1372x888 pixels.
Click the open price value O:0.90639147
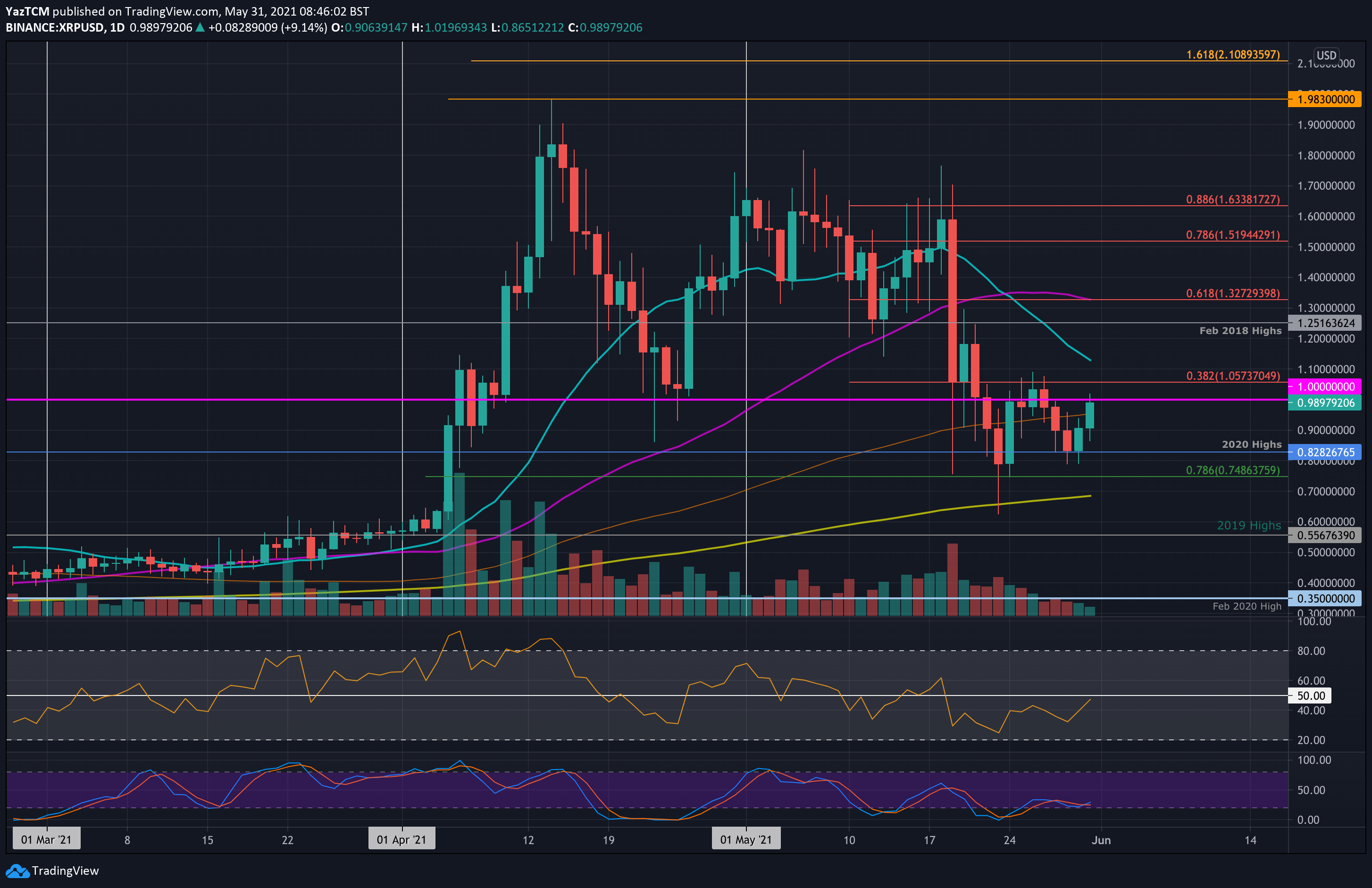[x=369, y=27]
